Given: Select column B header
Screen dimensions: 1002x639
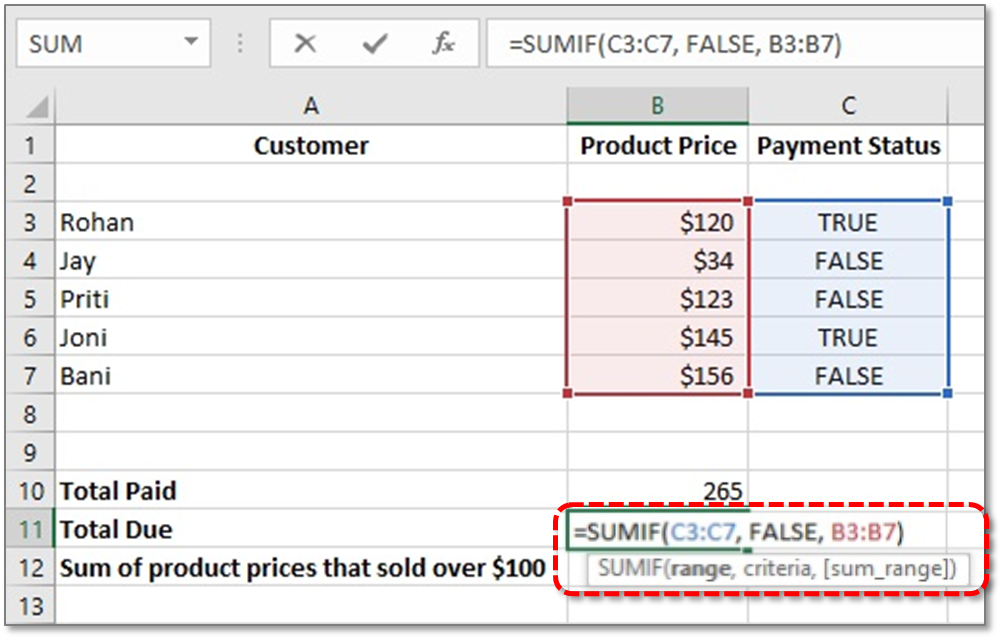Looking at the screenshot, I should [657, 105].
